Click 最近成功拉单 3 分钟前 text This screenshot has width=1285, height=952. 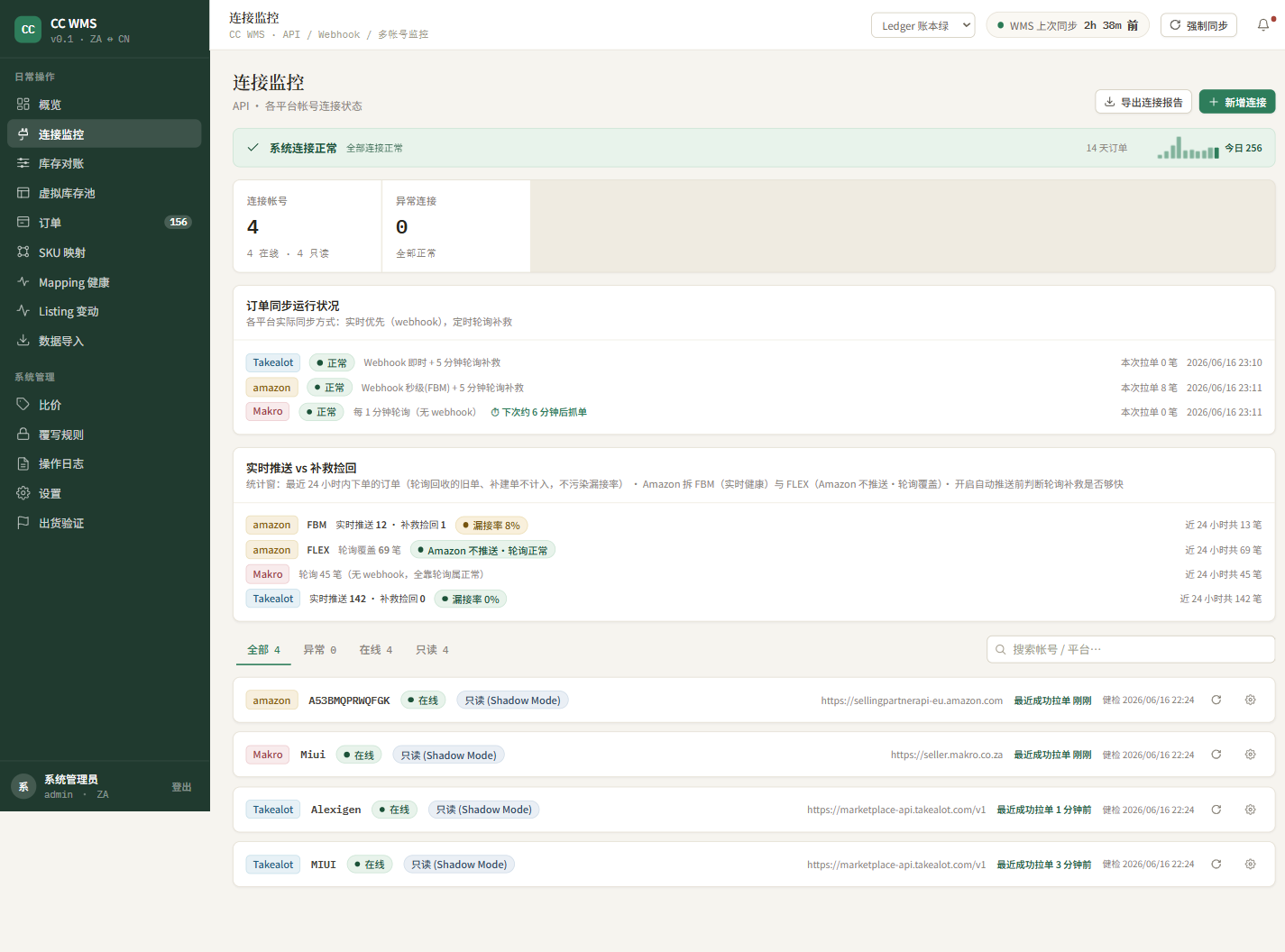(1043, 864)
